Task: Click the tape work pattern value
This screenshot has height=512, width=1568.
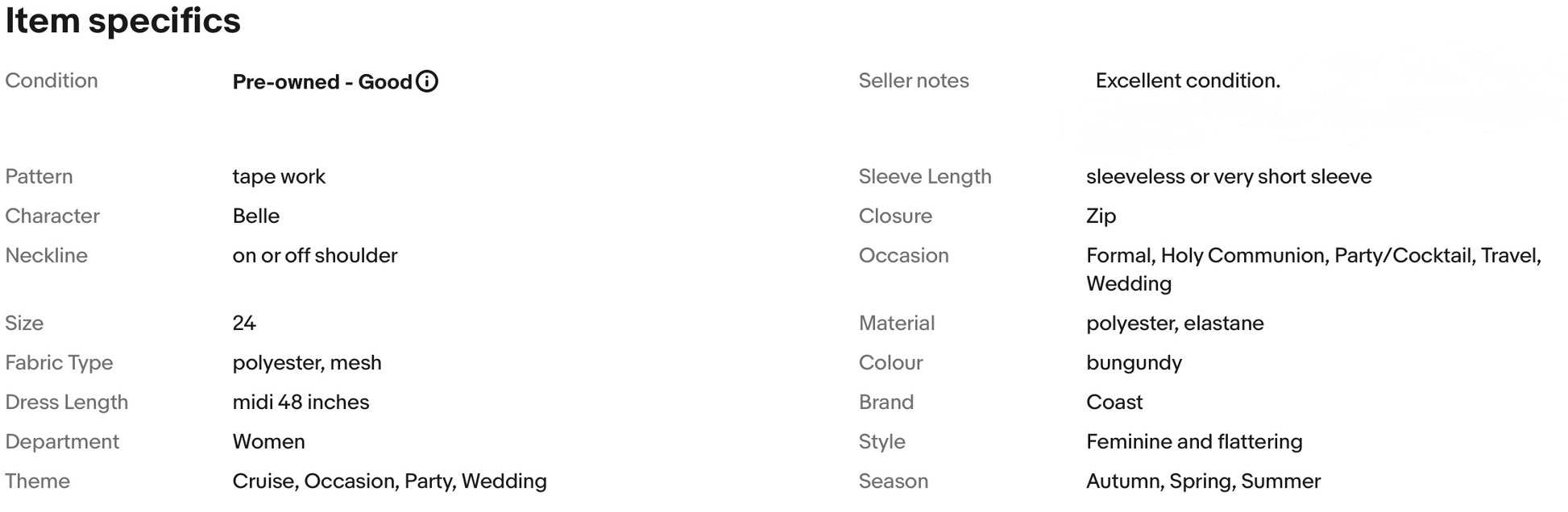Action: pos(279,176)
